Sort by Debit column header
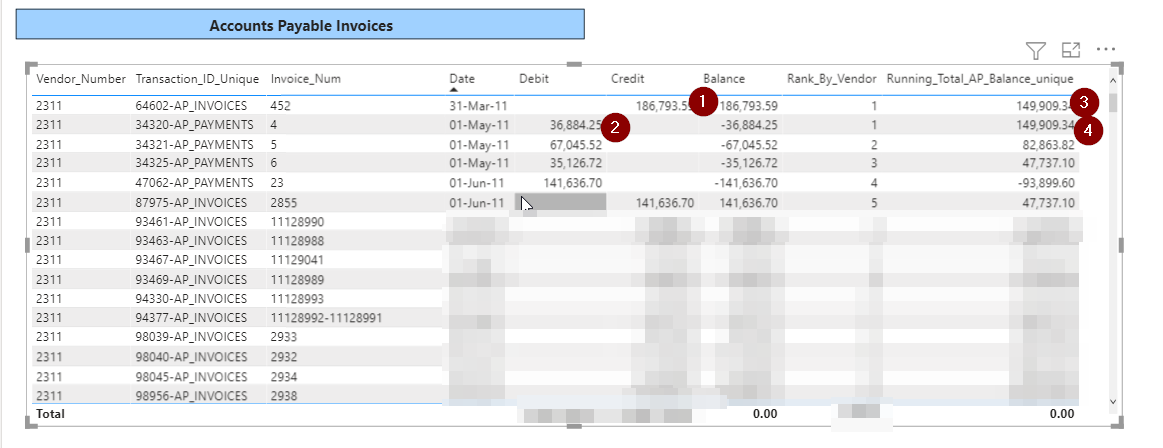Image resolution: width=1163 pixels, height=448 pixels. click(x=534, y=79)
